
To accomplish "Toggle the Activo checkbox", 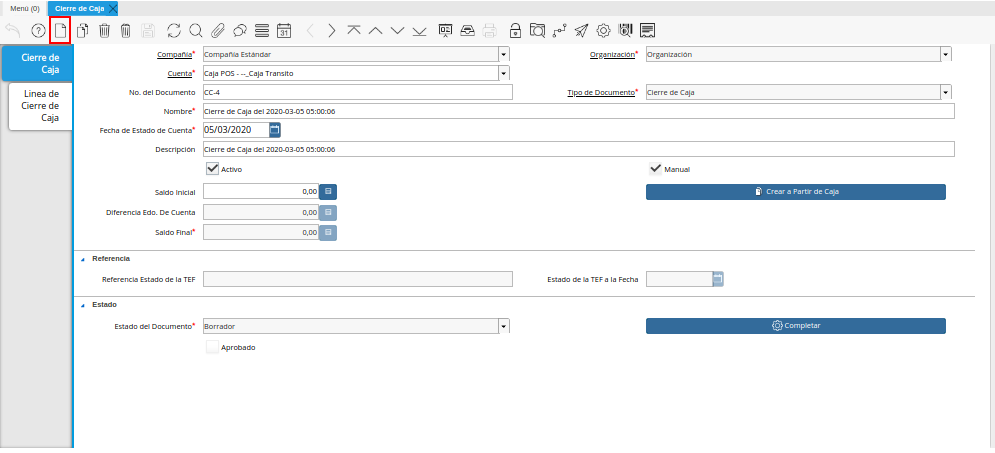I will pyautogui.click(x=212, y=169).
